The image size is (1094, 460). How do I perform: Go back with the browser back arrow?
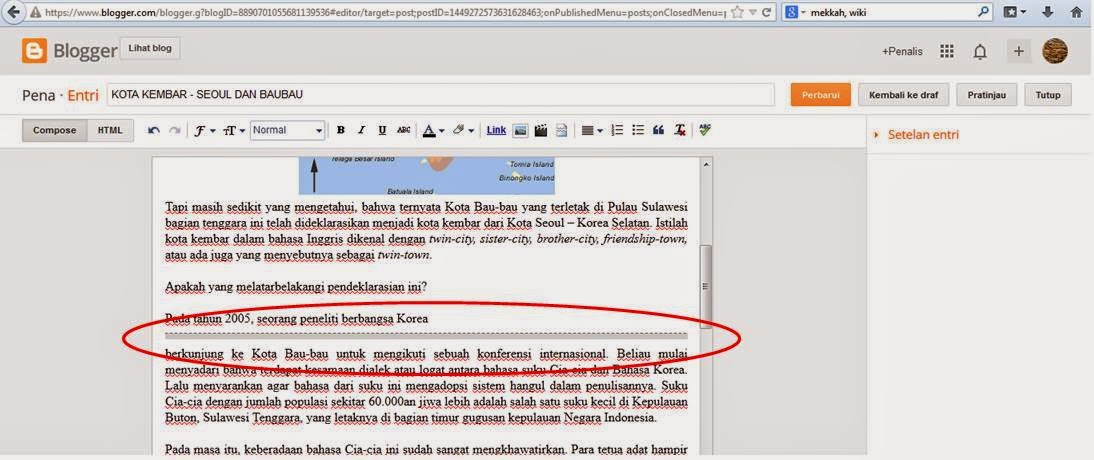tap(13, 13)
